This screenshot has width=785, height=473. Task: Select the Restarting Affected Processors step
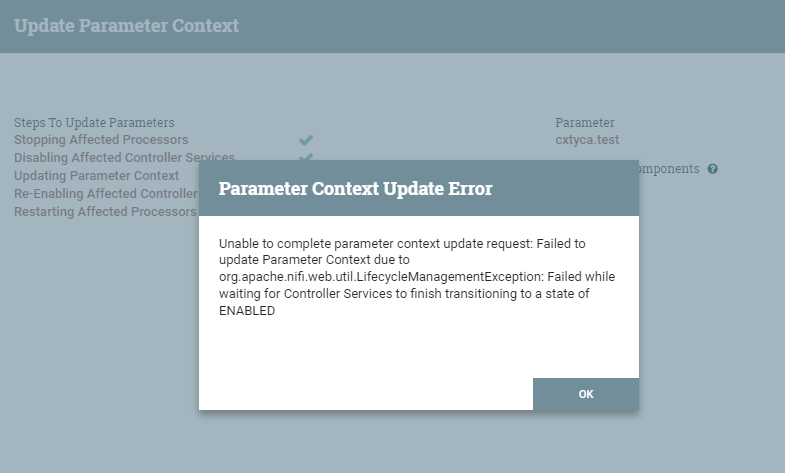105,212
